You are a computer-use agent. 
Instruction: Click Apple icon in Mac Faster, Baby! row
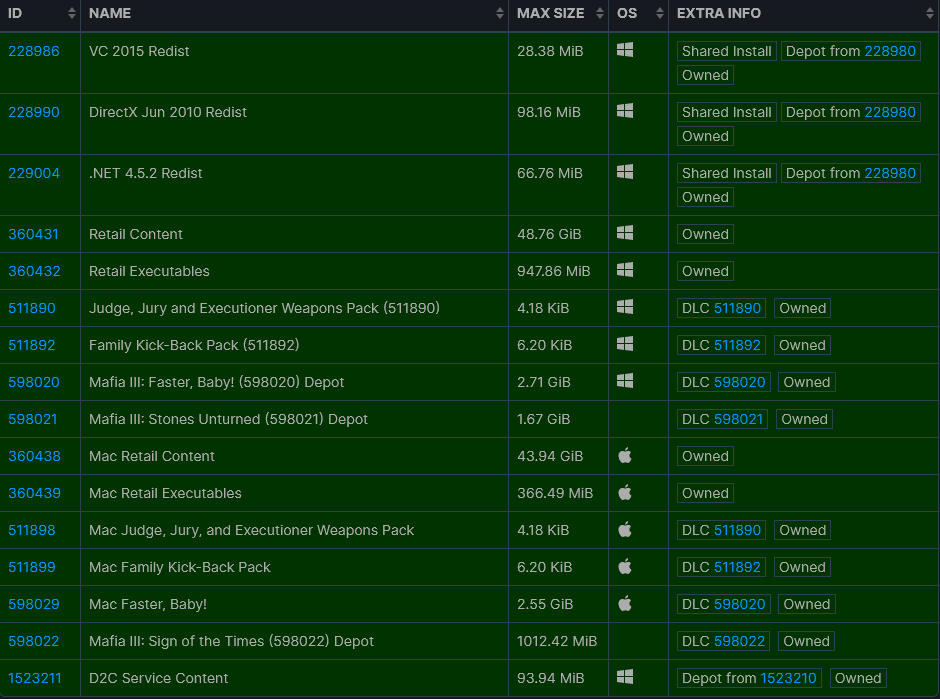(x=625, y=604)
